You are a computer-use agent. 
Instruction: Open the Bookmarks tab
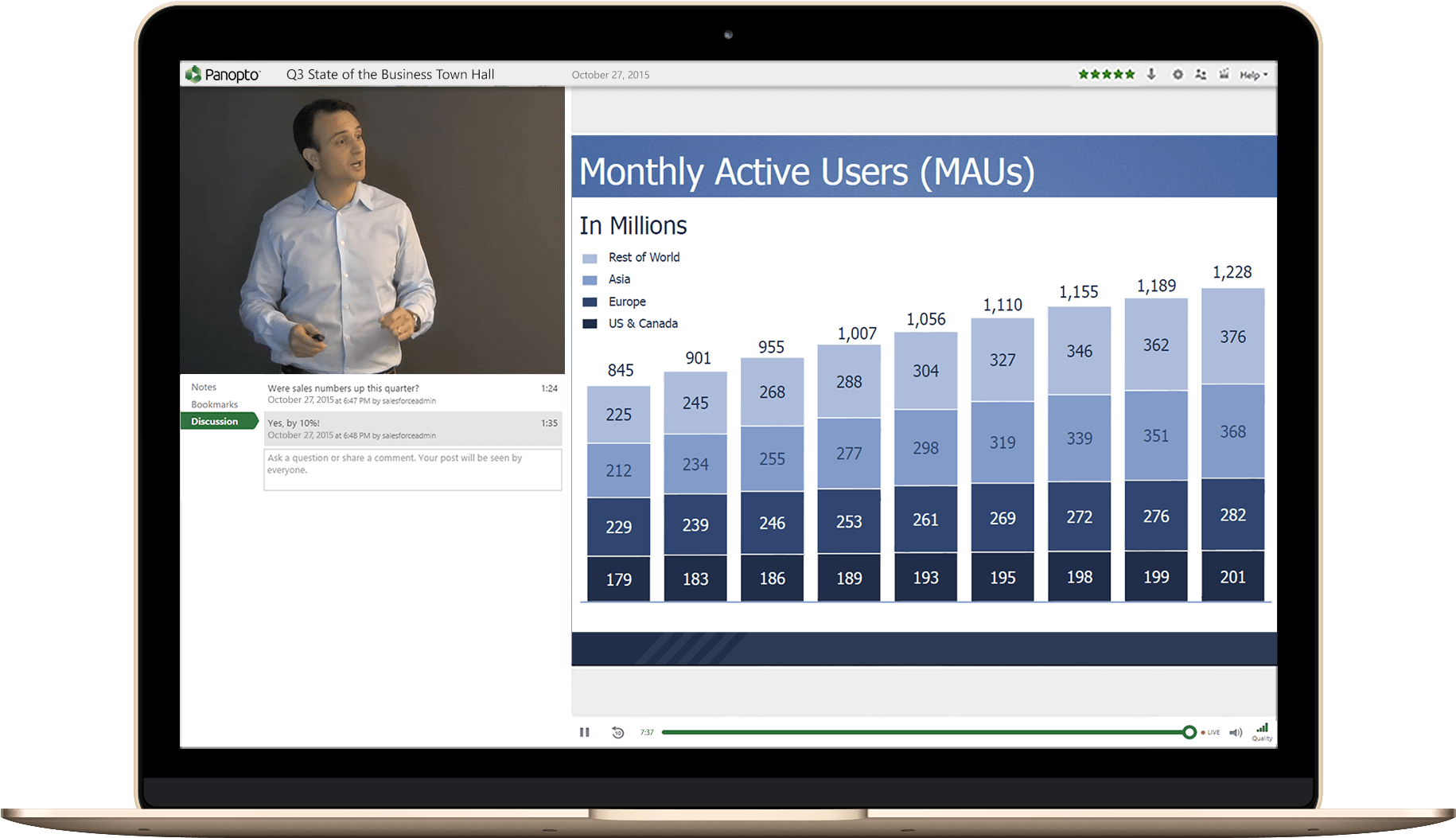coord(213,404)
